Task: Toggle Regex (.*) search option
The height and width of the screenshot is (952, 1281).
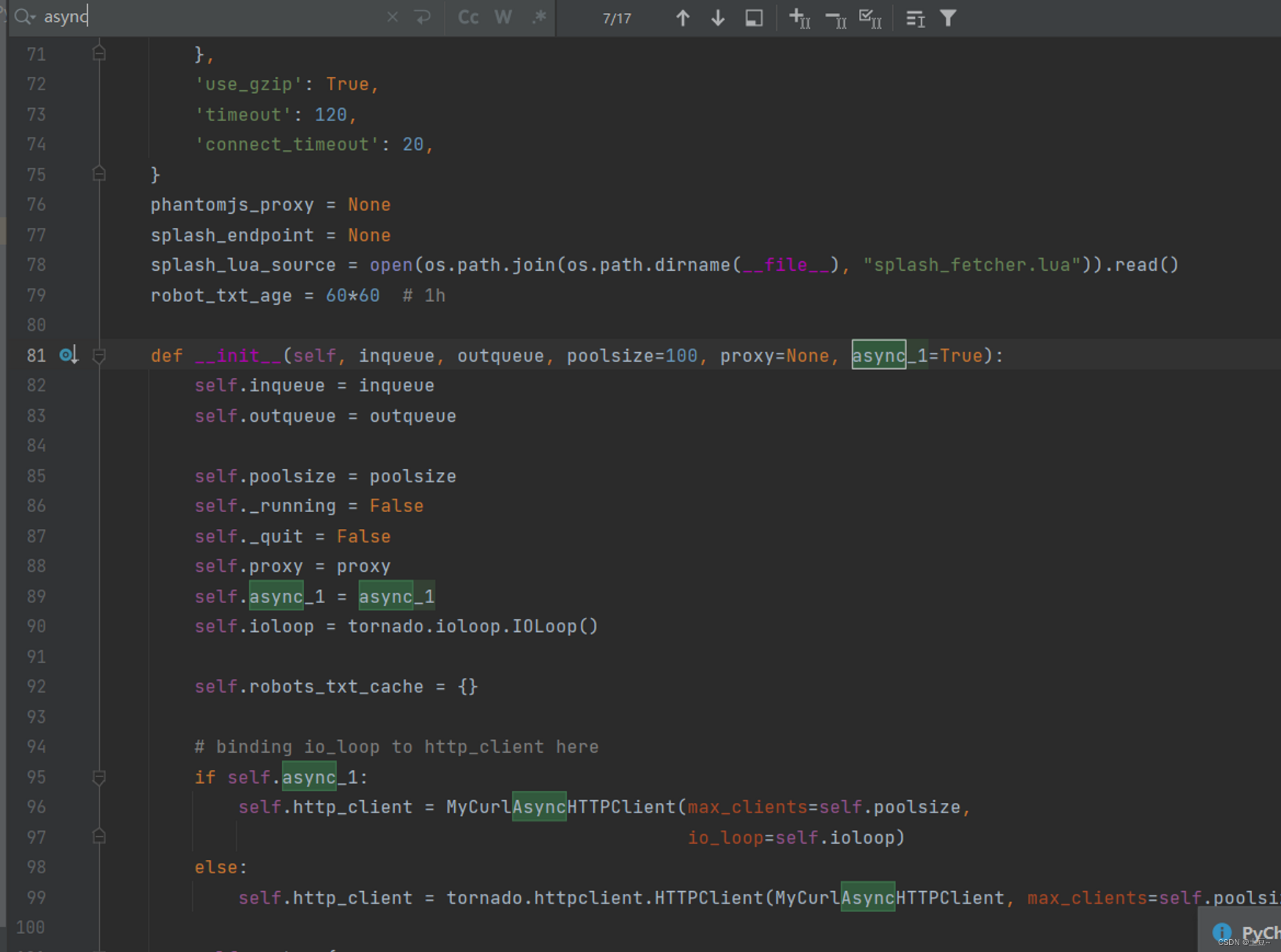Action: click(539, 17)
